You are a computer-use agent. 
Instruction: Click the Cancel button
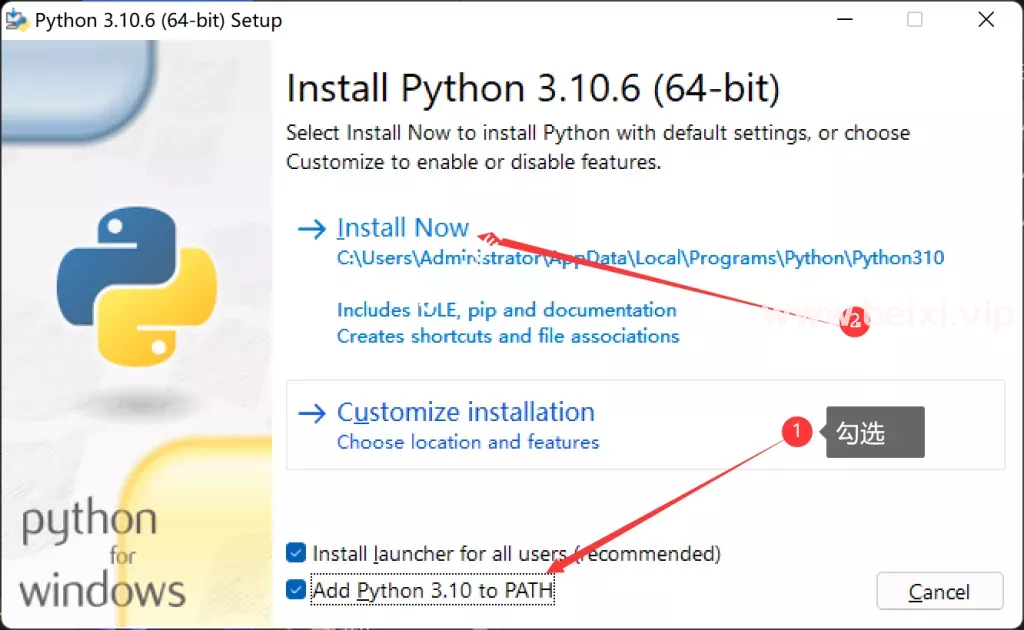939,591
